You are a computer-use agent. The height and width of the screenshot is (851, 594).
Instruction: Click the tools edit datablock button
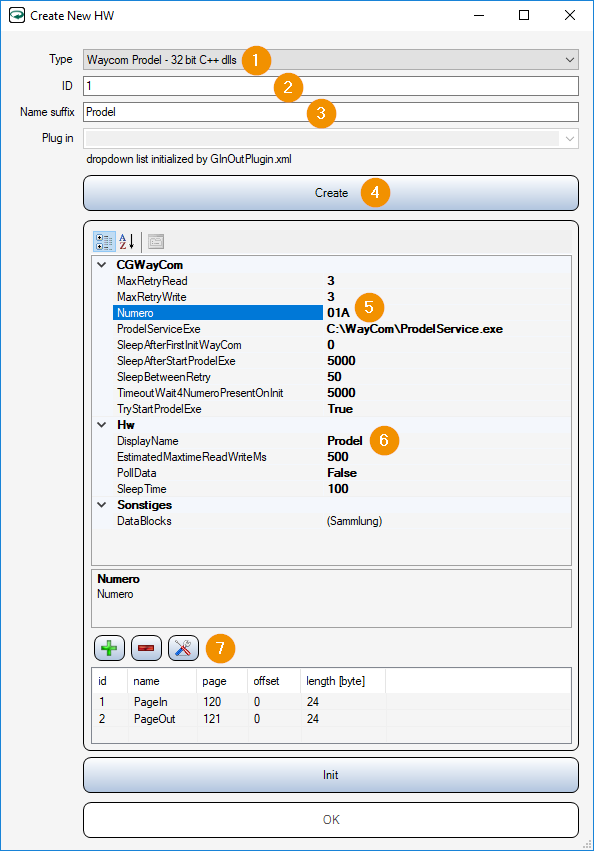(184, 648)
